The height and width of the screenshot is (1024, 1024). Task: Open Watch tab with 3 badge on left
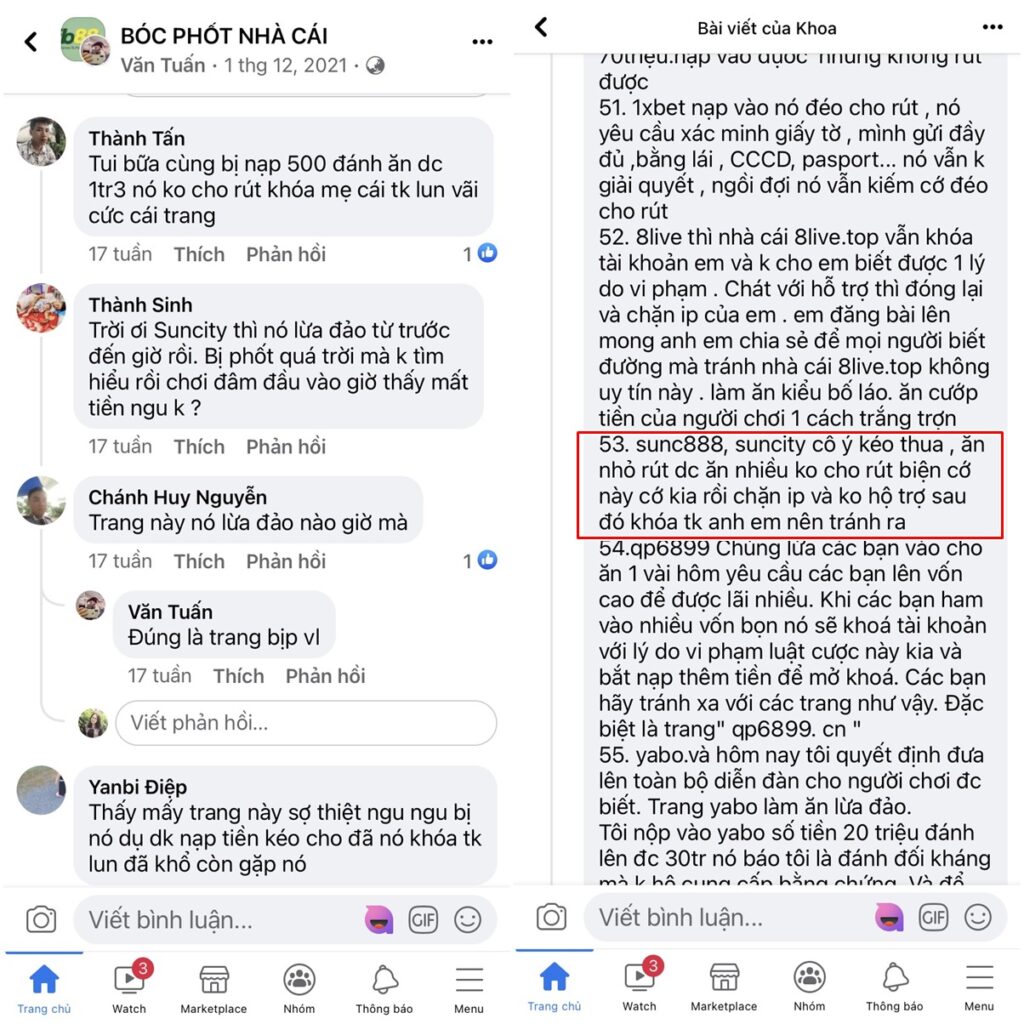pyautogui.click(x=129, y=989)
